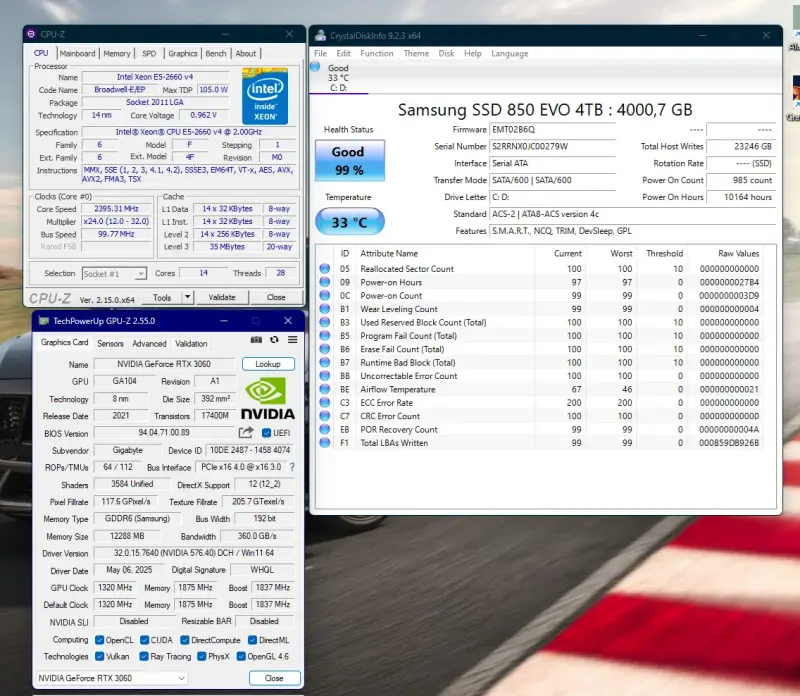The image size is (800, 696).
Task: Open the SPD tab in CPU-Z
Action: pos(149,54)
